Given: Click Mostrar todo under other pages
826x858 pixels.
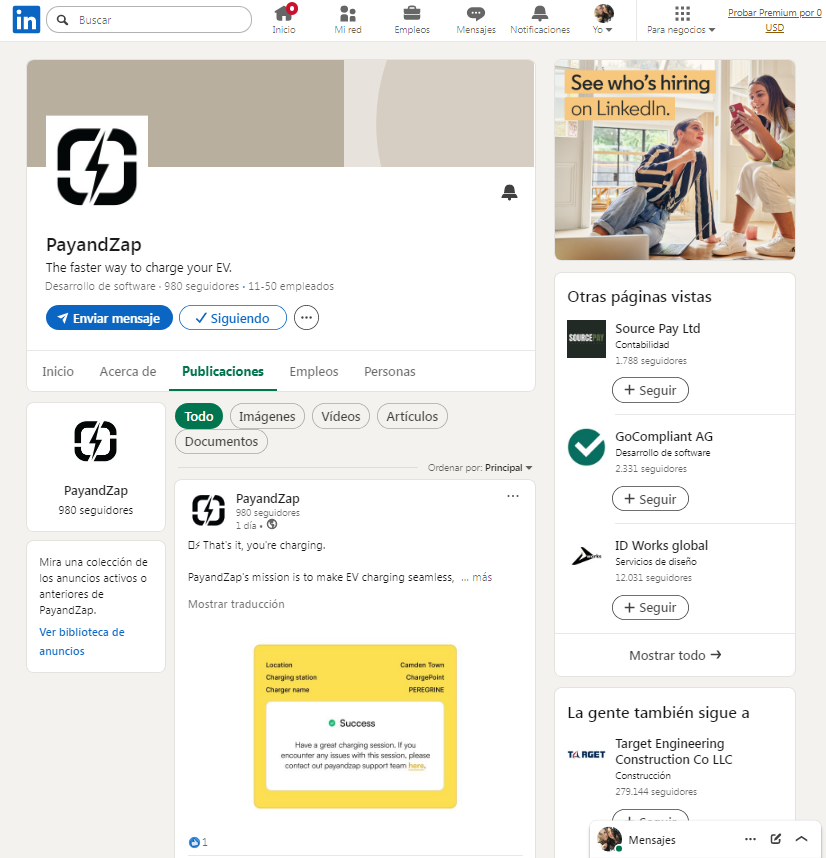Looking at the screenshot, I should coord(675,655).
